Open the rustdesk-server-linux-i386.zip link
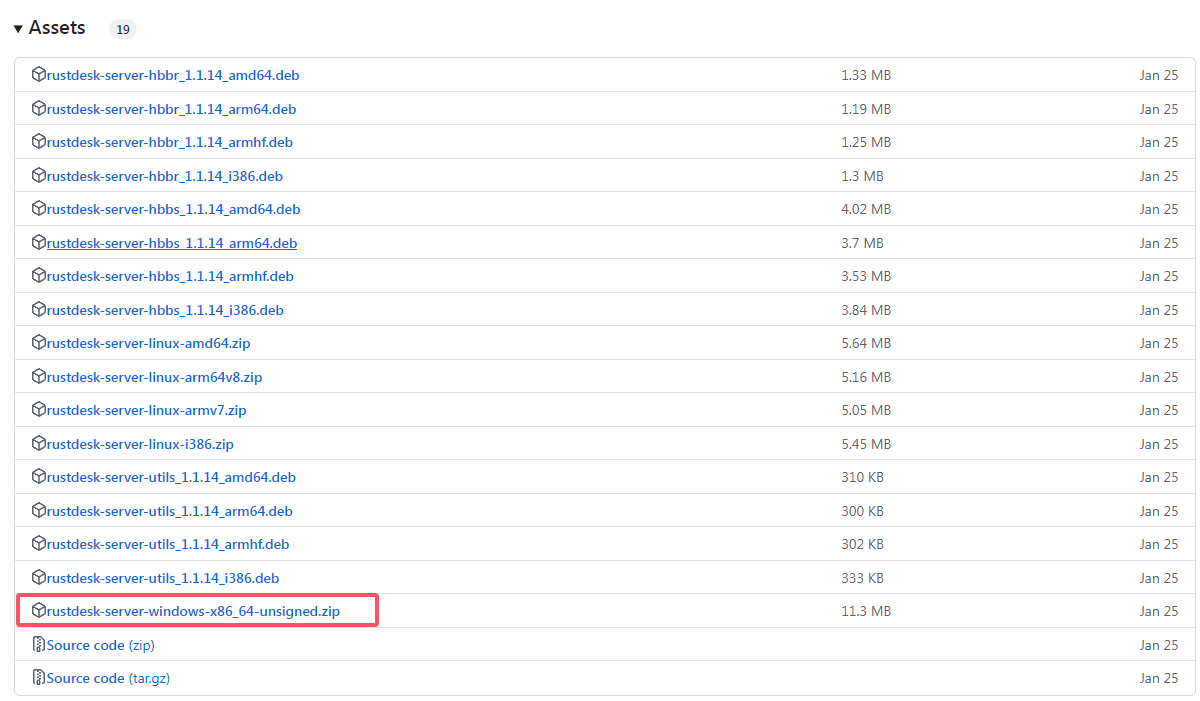Image resolution: width=1200 pixels, height=701 pixels. coord(140,444)
